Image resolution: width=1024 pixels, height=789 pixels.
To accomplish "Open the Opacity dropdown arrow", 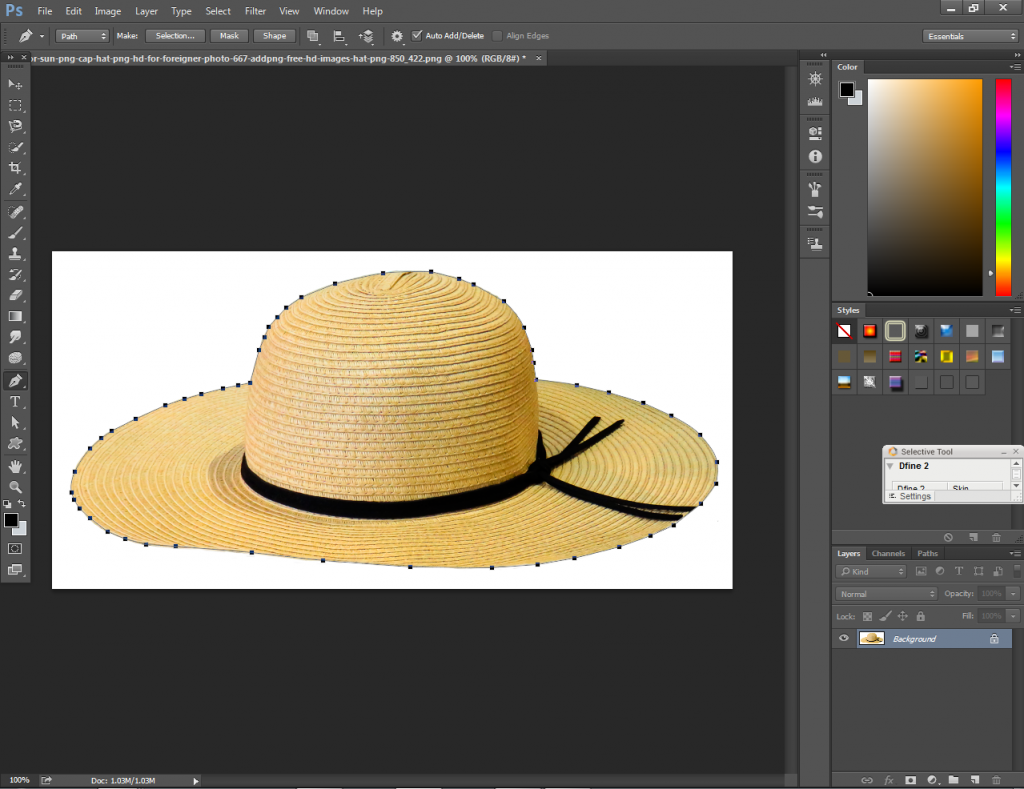I will tap(1013, 594).
